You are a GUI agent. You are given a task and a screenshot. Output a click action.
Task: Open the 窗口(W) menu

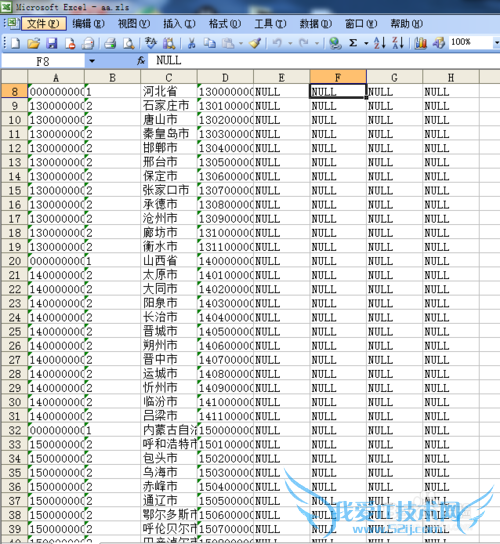point(361,24)
